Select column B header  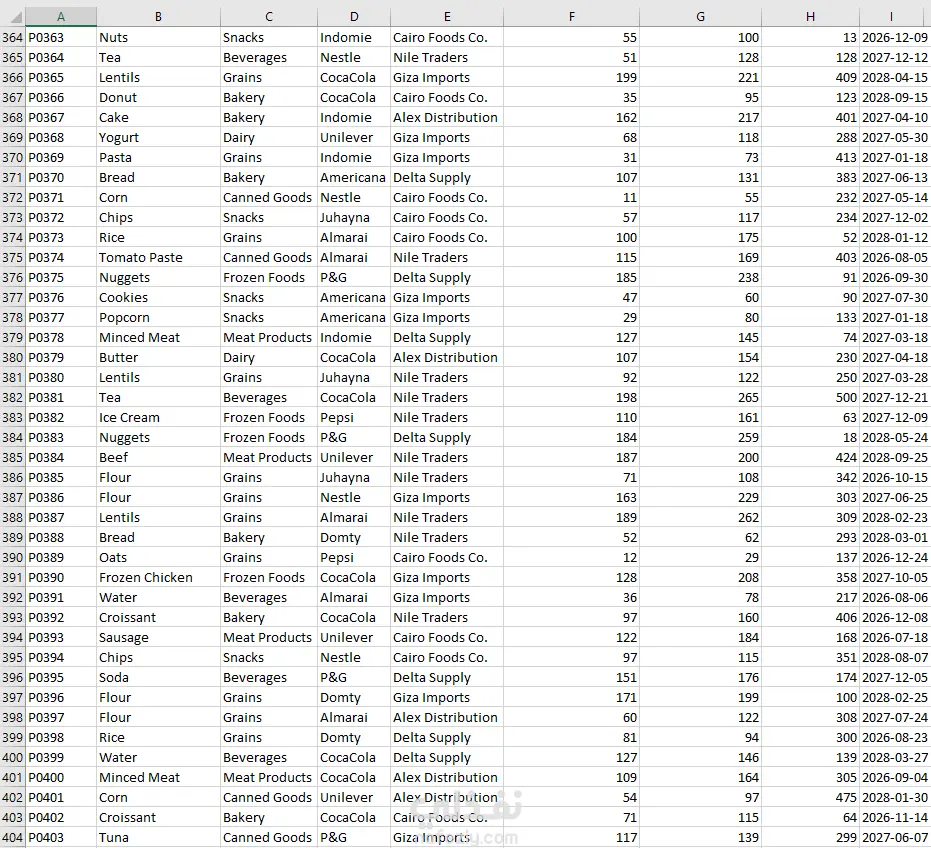point(158,17)
